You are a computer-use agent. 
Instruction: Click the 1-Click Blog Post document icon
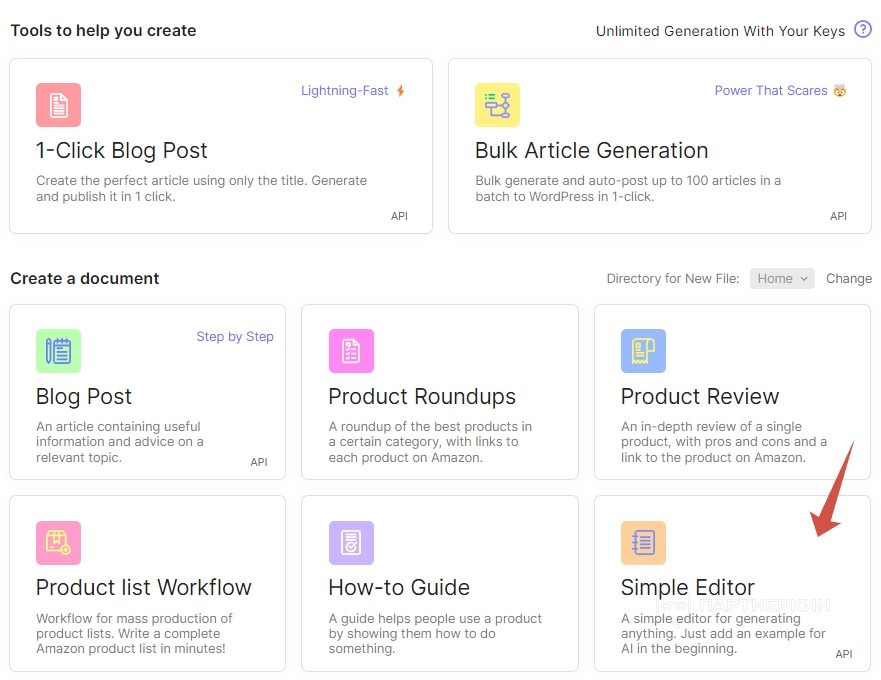point(58,105)
